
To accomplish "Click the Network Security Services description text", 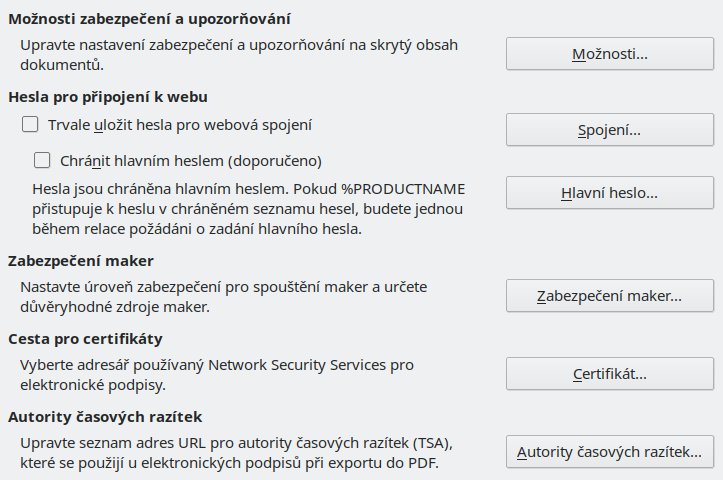I will click(x=217, y=374).
